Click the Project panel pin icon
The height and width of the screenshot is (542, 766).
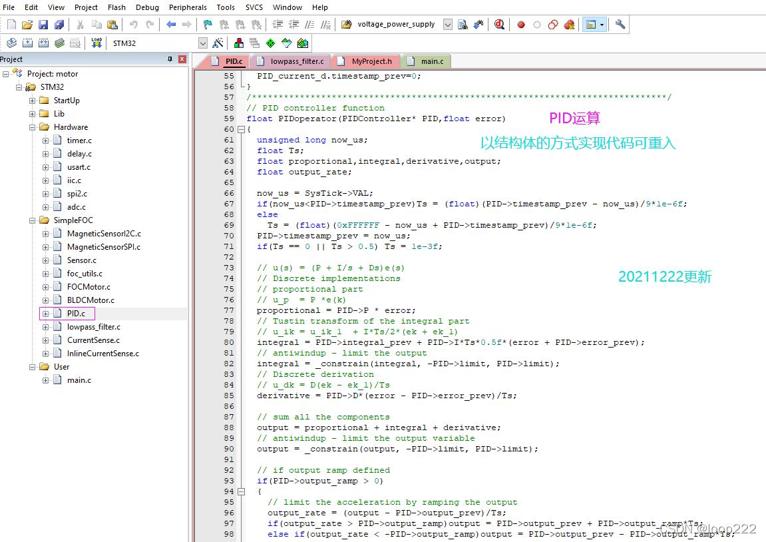(x=170, y=59)
